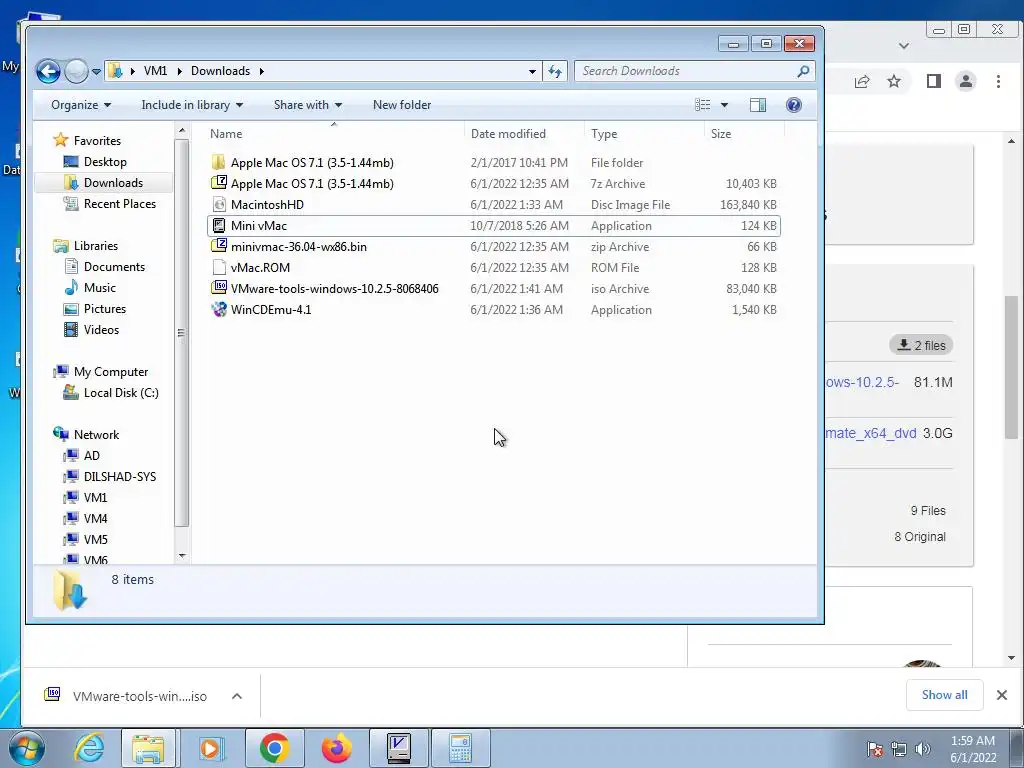Click Libraries in navigation pane
The height and width of the screenshot is (768, 1024).
point(95,246)
